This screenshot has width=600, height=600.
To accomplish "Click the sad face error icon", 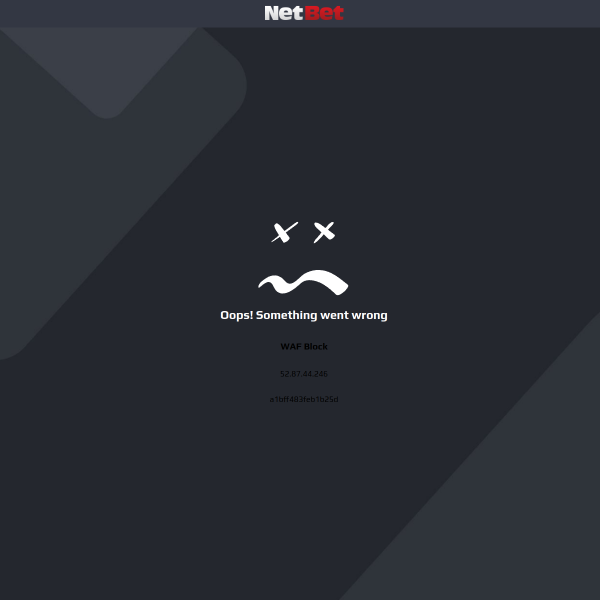I will click(x=303, y=258).
